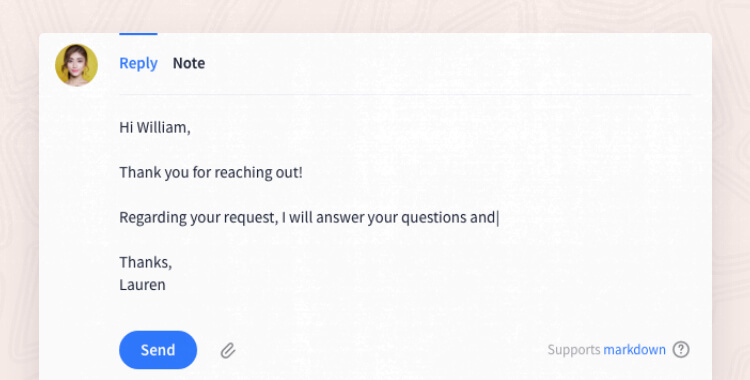Open the markdown link

pyautogui.click(x=634, y=350)
